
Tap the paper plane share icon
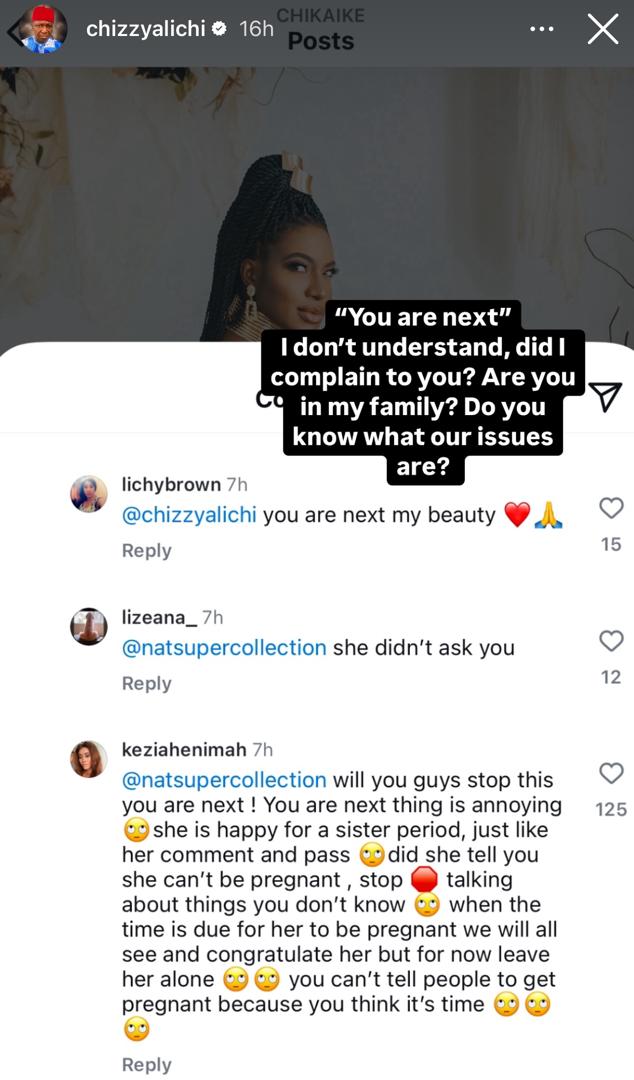point(606,396)
